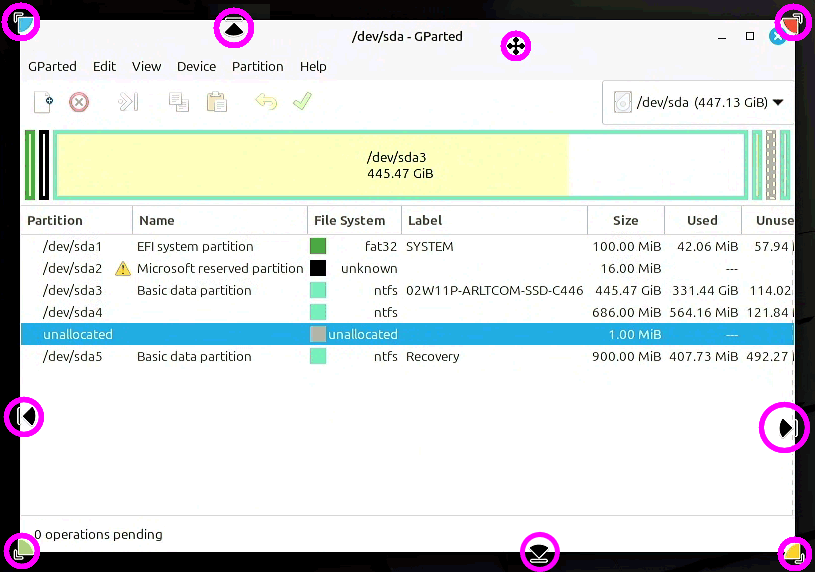Open the /dev/sda device selector dropdown
This screenshot has height=572, width=815.
(x=698, y=102)
